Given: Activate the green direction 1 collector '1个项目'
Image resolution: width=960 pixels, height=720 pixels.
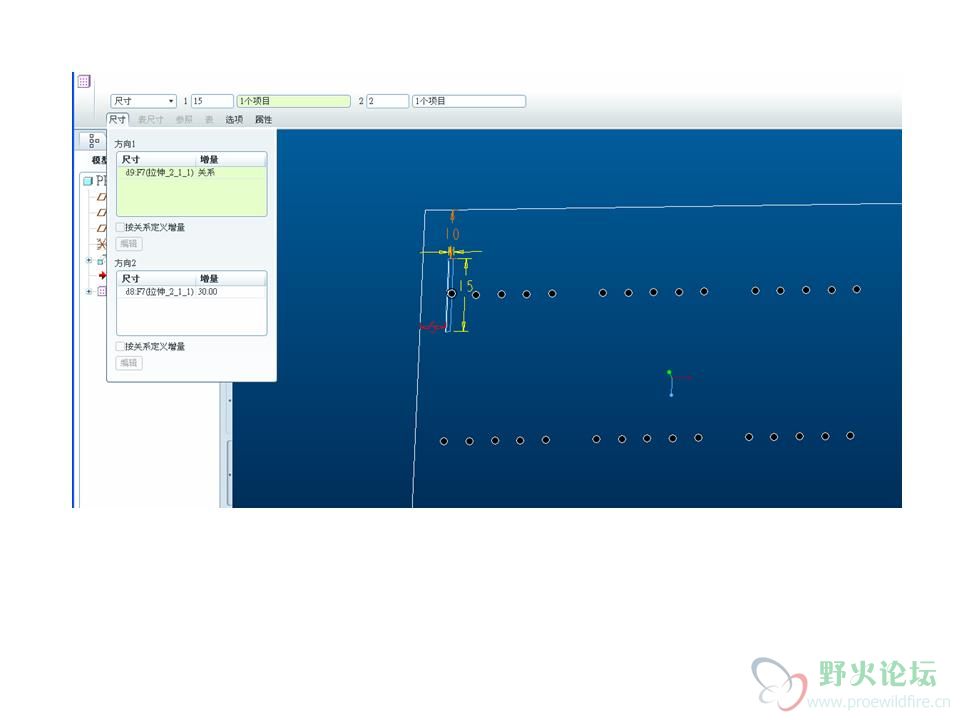Looking at the screenshot, I should point(293,101).
